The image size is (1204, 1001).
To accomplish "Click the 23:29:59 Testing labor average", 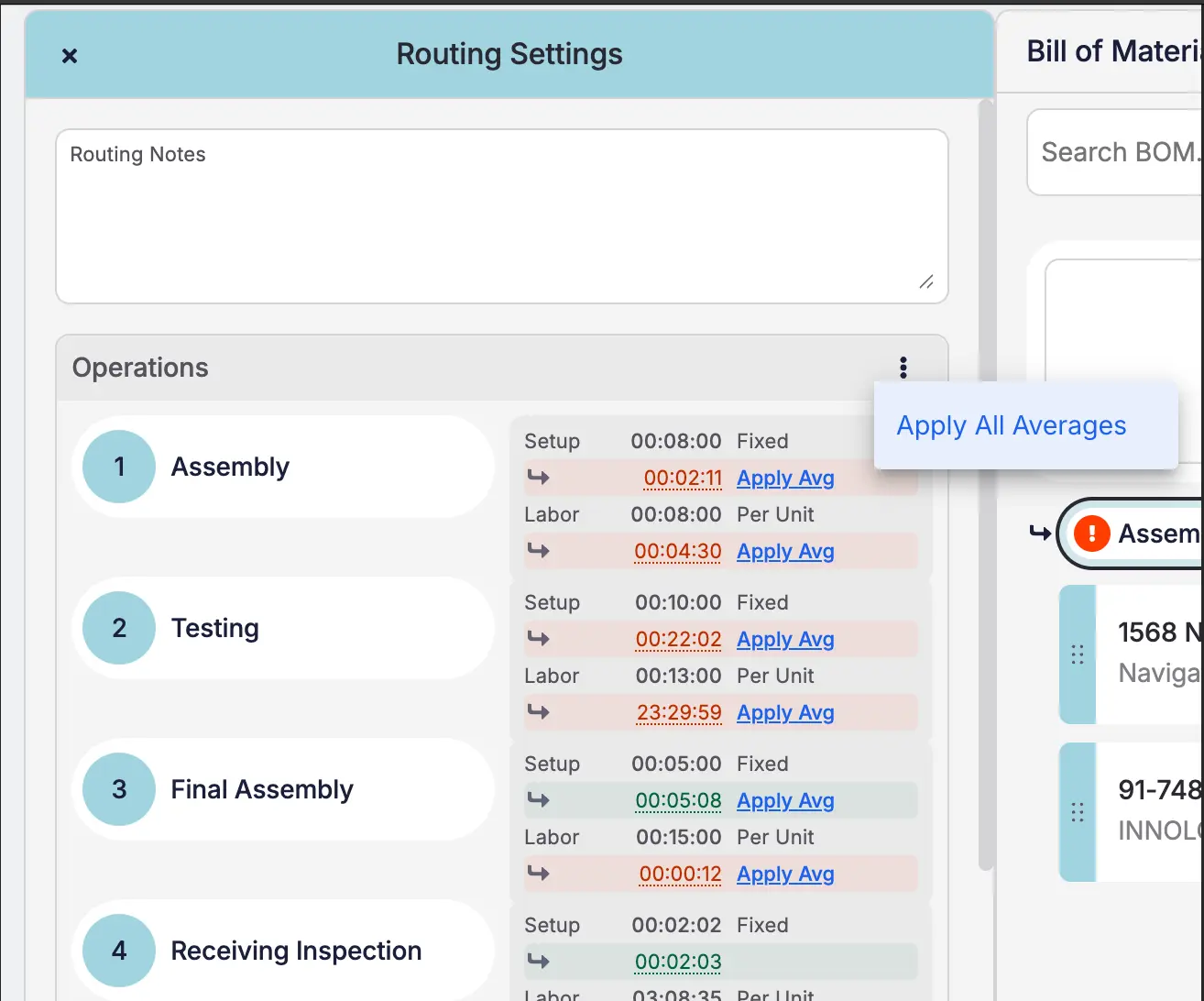I will pyautogui.click(x=678, y=712).
